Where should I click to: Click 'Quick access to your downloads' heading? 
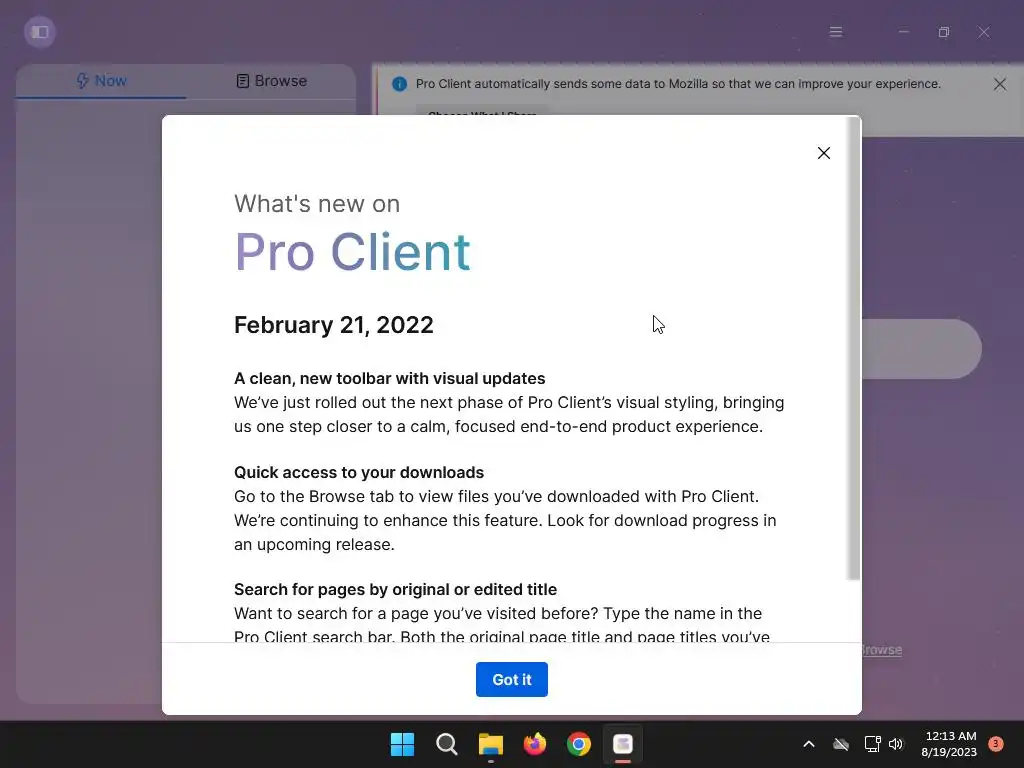point(359,472)
